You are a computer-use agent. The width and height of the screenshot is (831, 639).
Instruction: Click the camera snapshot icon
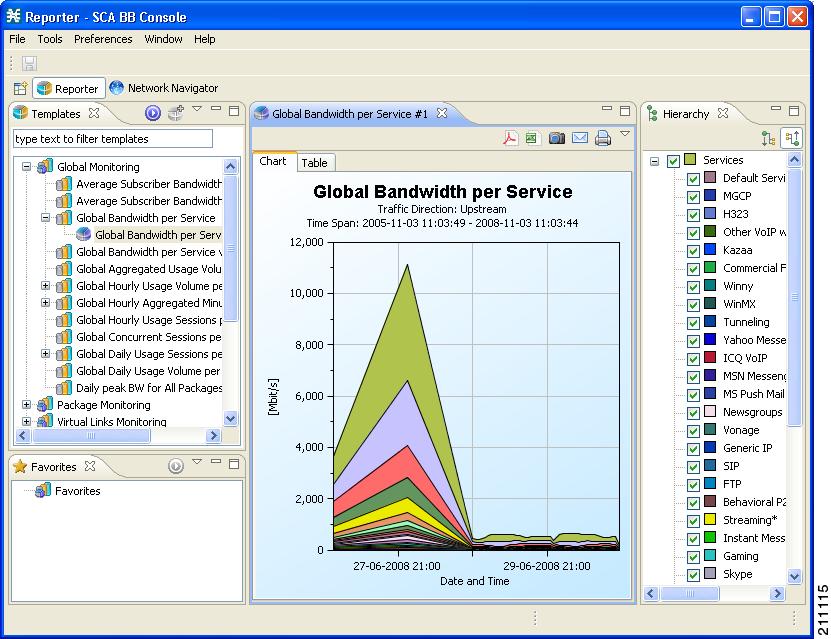click(556, 138)
